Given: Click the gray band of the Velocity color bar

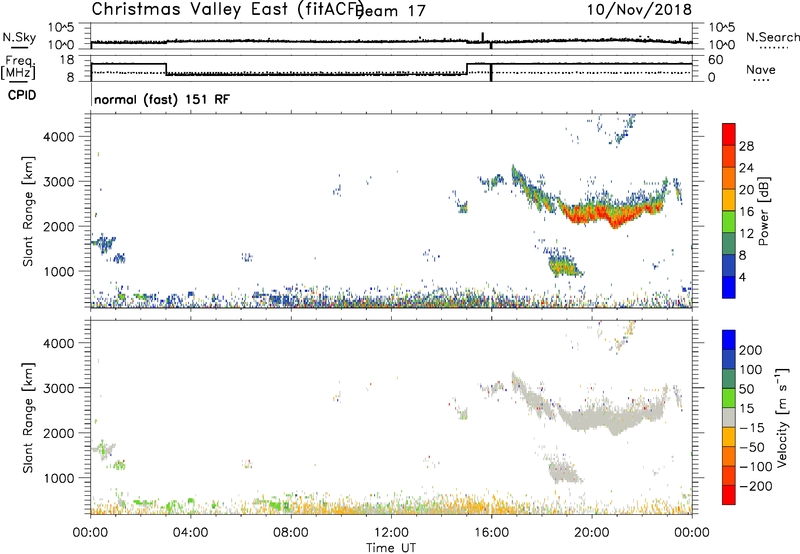Looking at the screenshot, I should [x=729, y=418].
